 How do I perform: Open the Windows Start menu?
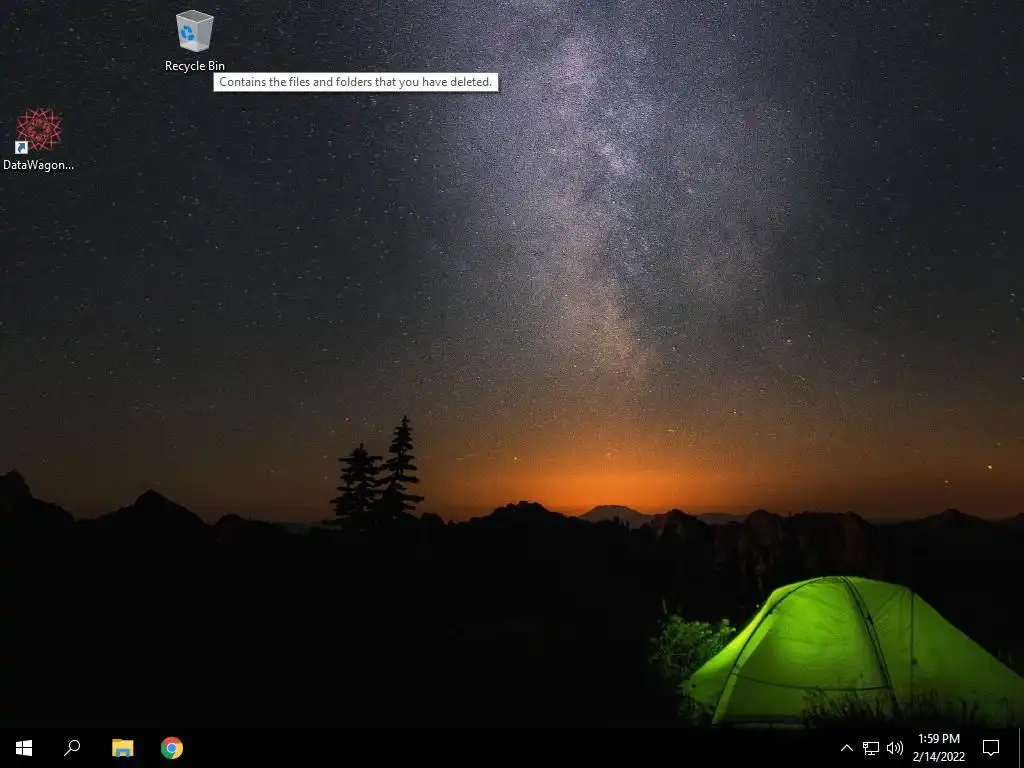(24, 748)
